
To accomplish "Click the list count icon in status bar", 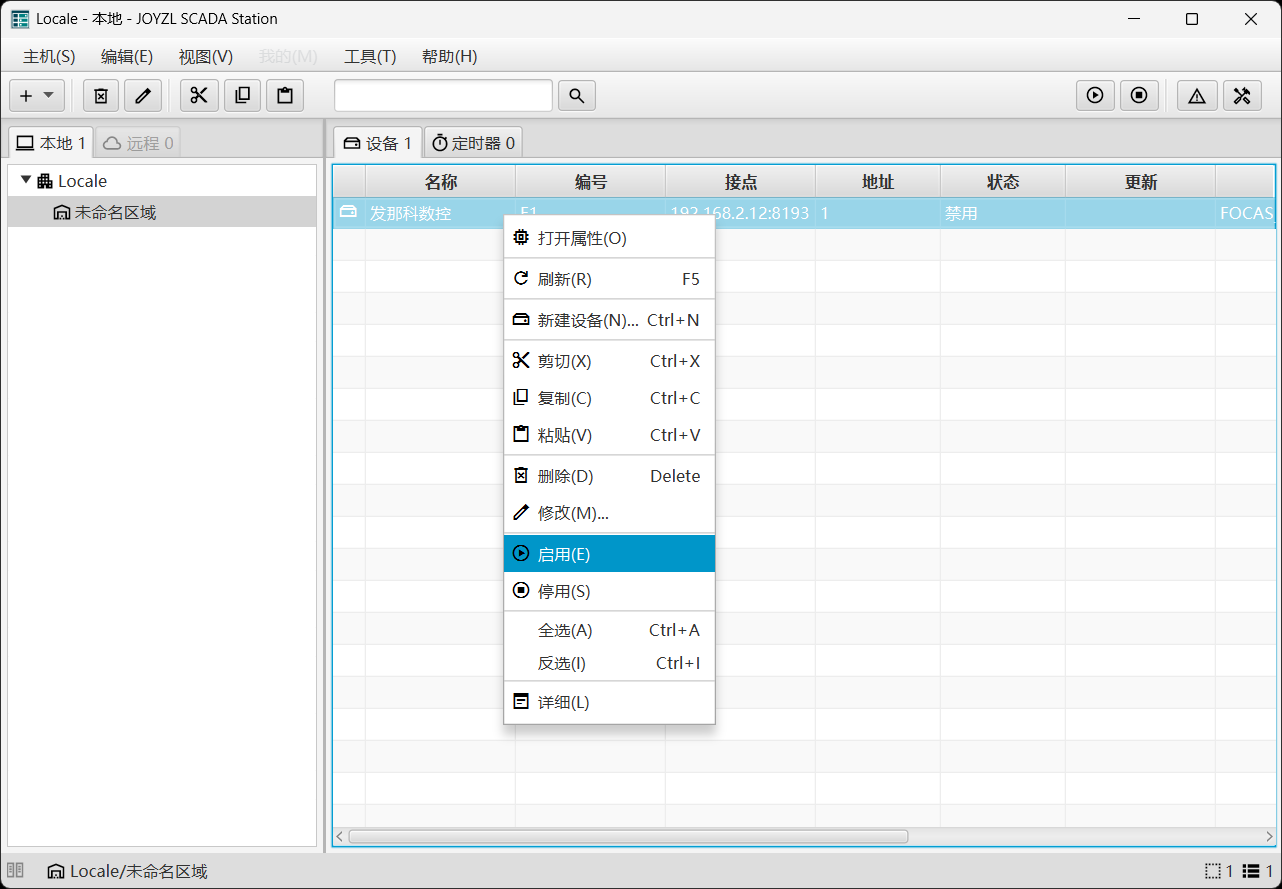I will pos(1253,871).
